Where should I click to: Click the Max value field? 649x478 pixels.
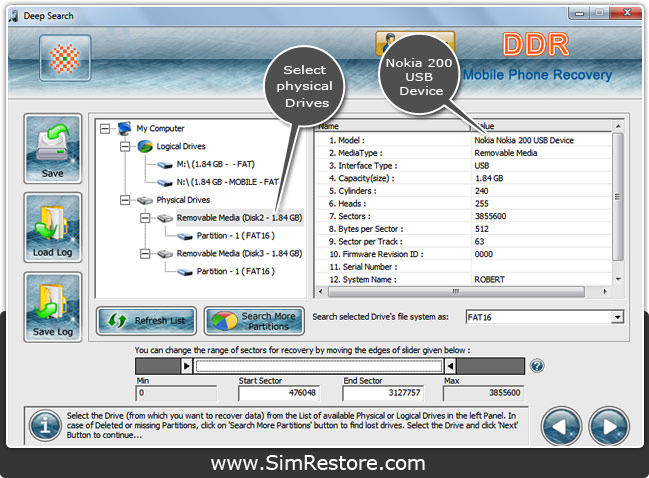point(483,393)
